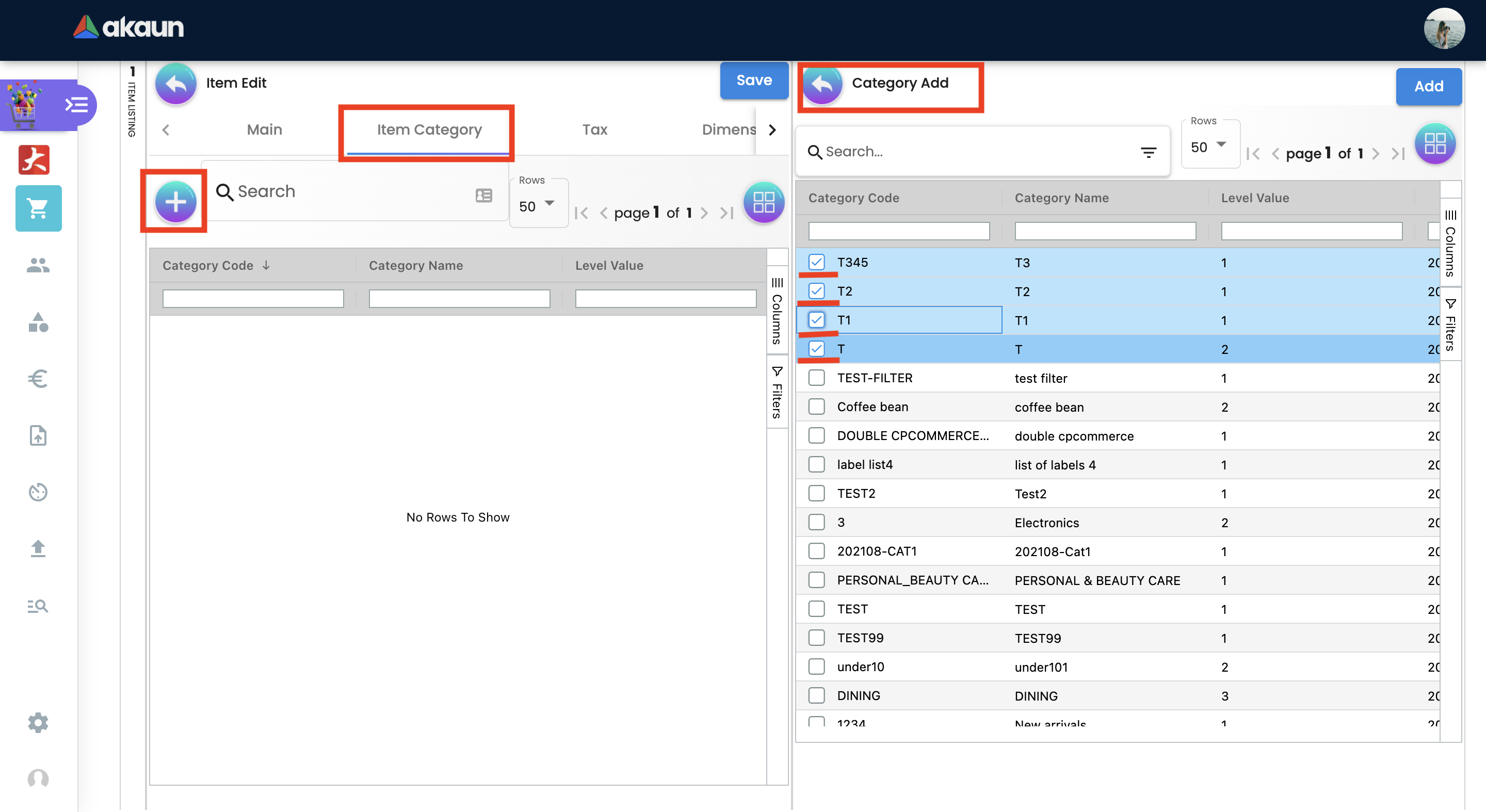Click Category Name filter field in Category Add
1486x812 pixels.
[1105, 231]
